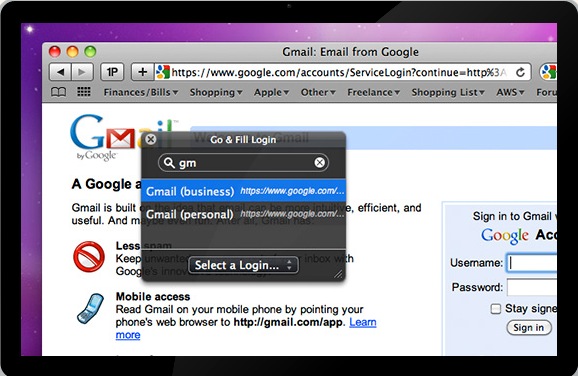
Task: Click the green zoom window button
Action: pos(90,52)
